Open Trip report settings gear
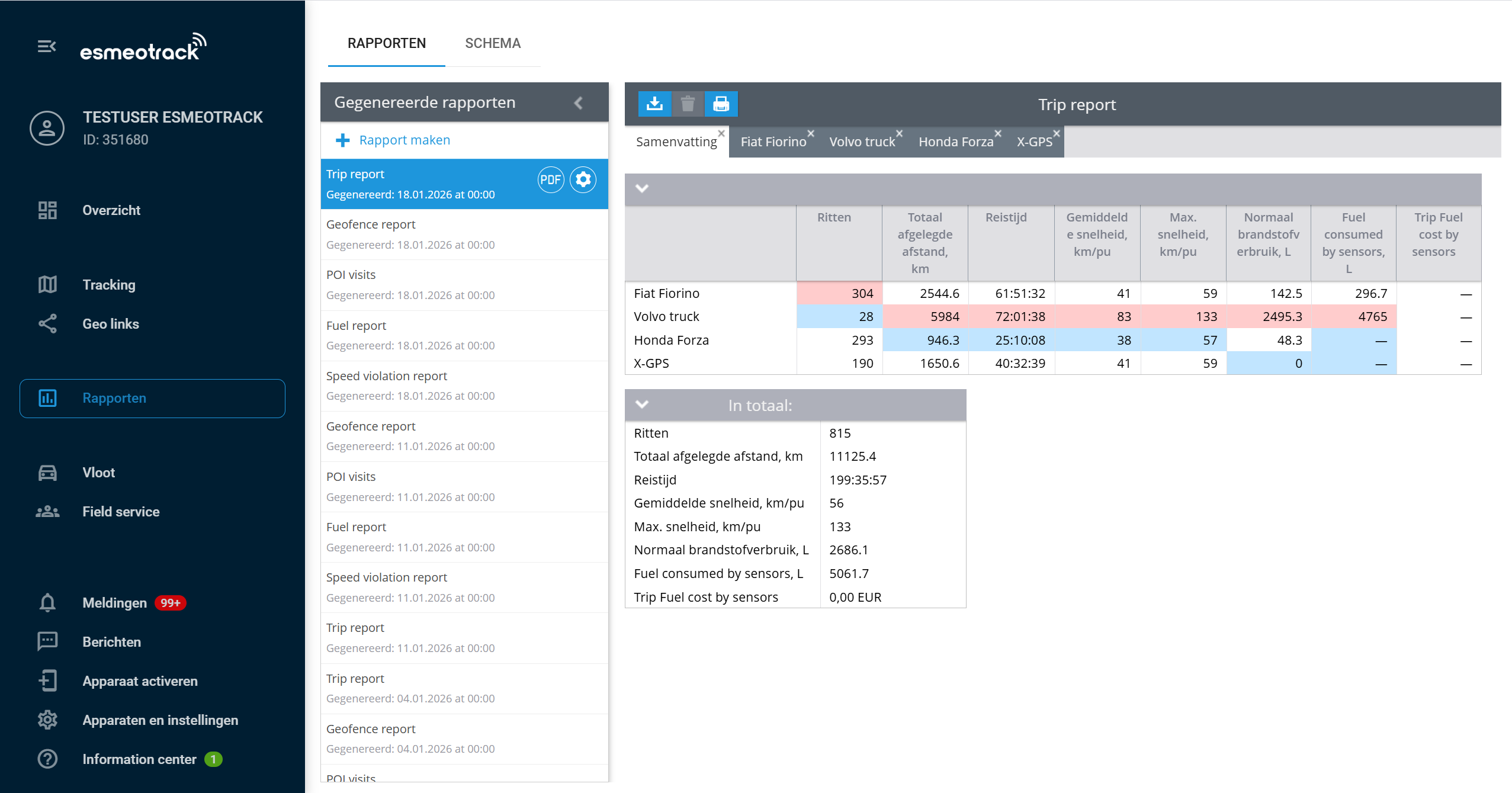Screen dimensions: 1512x793 [x=583, y=179]
